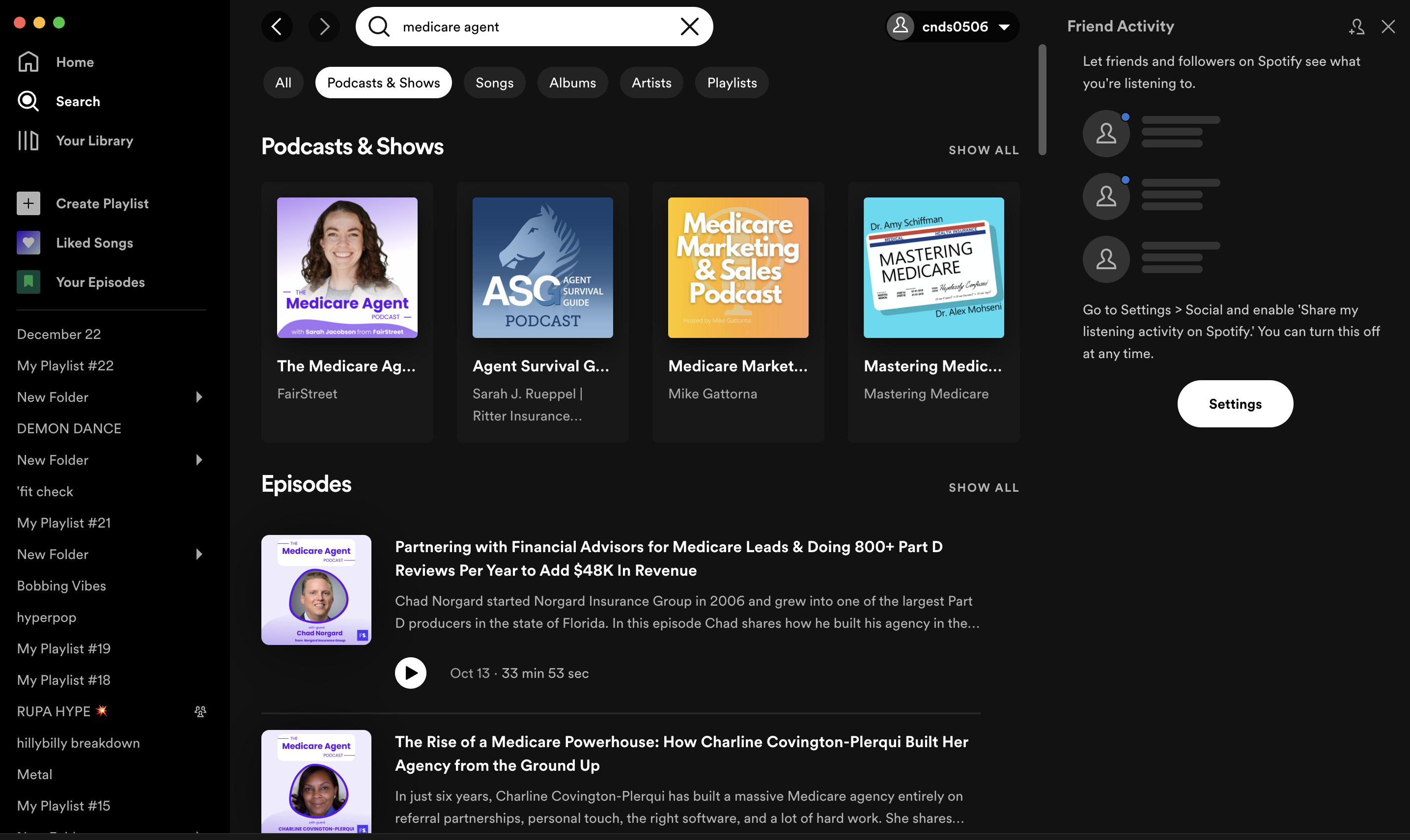Open the Chad Norgard episode thumbnail
Viewport: 1410px width, 840px height.
coord(316,590)
